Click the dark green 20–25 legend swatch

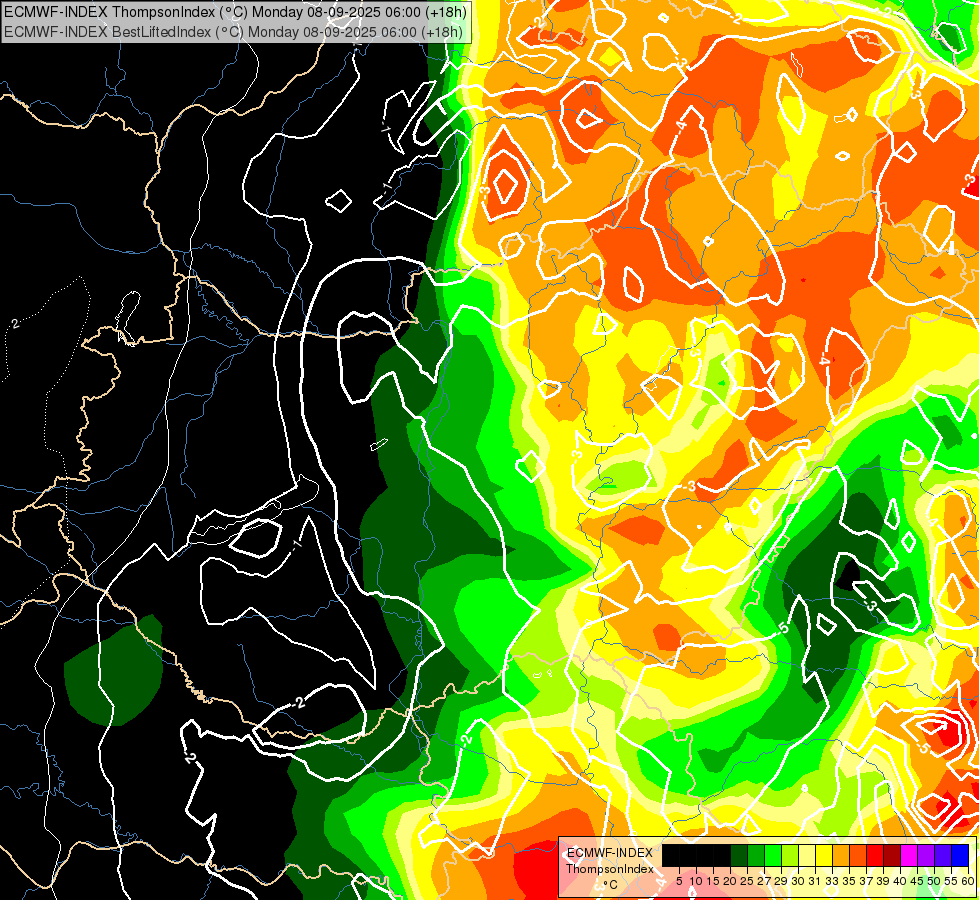pos(739,855)
